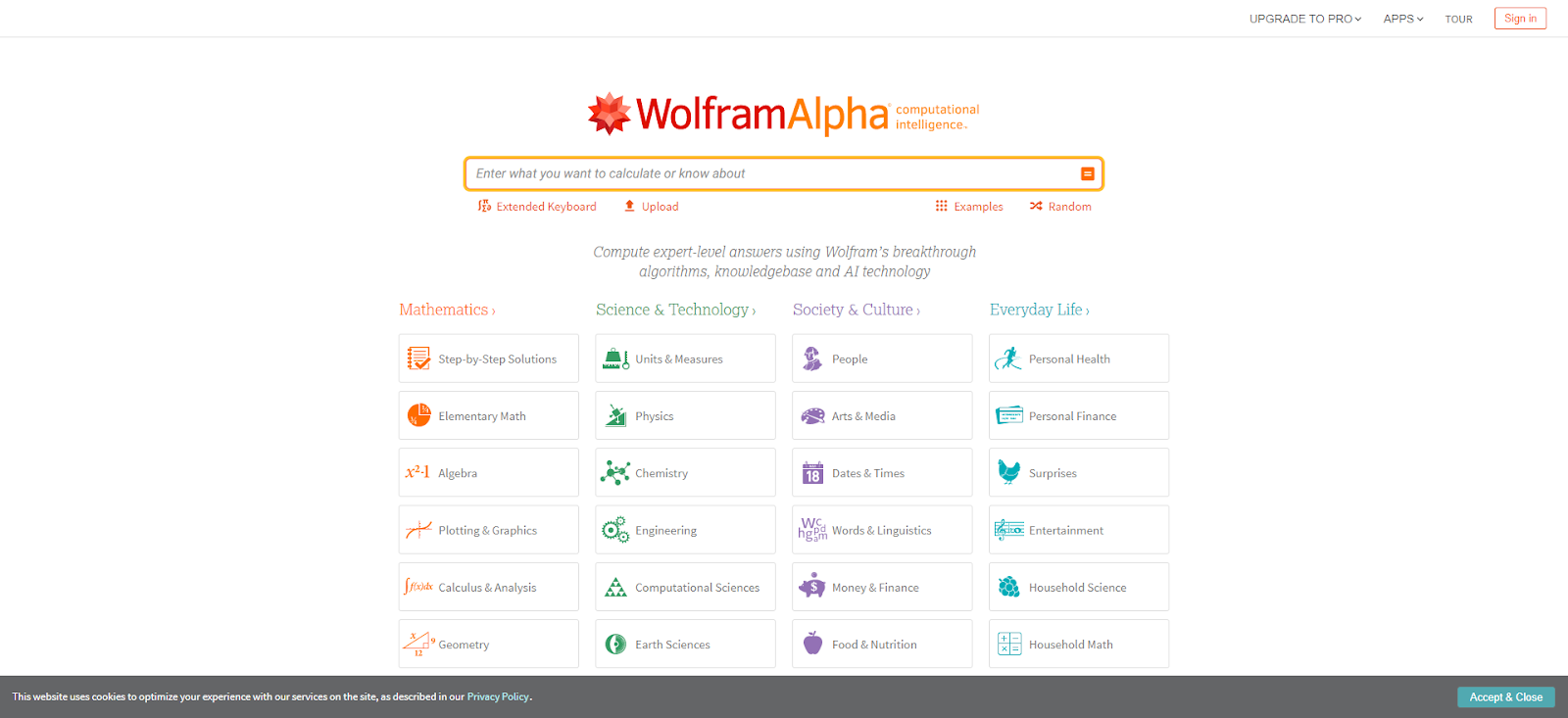Open the Personal Health label

pos(1069,359)
